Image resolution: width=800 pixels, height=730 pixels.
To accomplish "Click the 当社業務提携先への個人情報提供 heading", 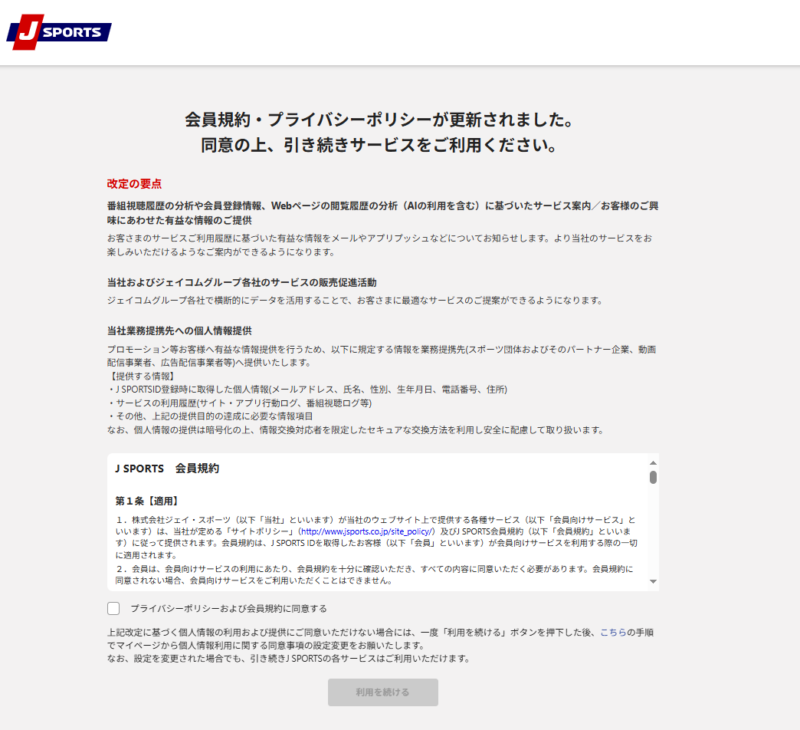I will point(179,331).
